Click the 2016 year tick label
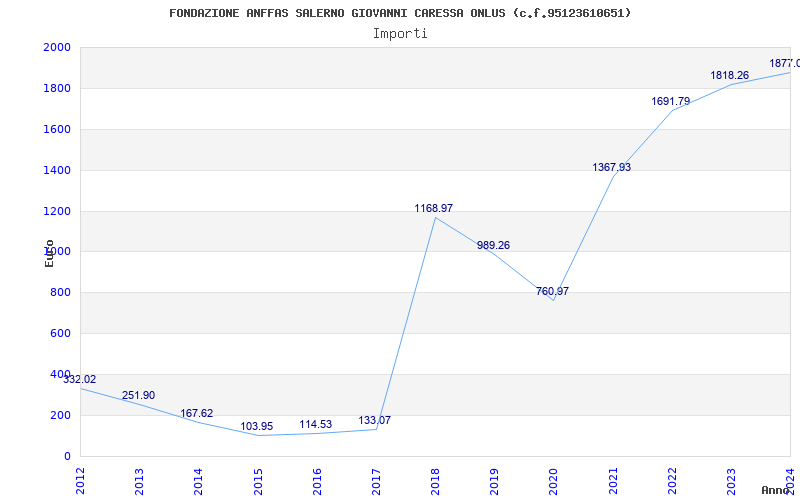 [317, 482]
